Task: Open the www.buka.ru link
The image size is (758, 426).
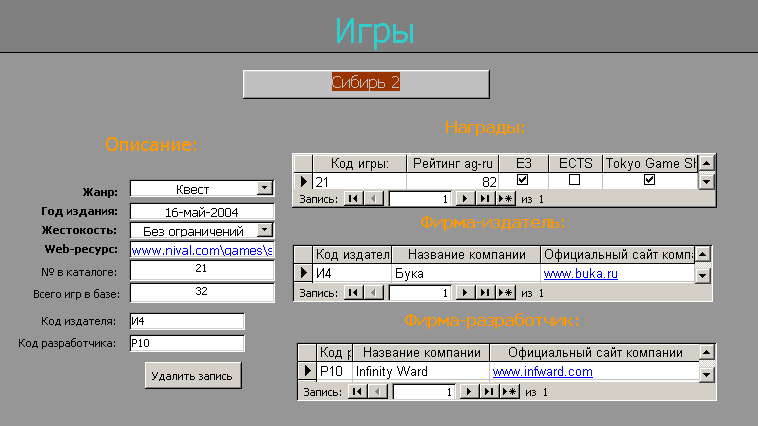Action: [581, 274]
